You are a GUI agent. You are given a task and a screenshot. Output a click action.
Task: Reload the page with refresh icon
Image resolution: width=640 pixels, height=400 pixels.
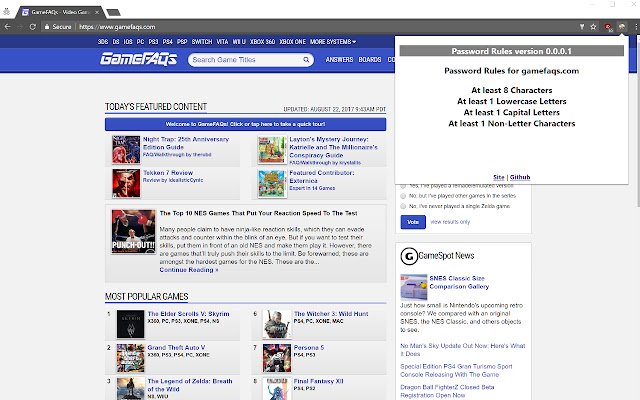pyautogui.click(x=33, y=27)
